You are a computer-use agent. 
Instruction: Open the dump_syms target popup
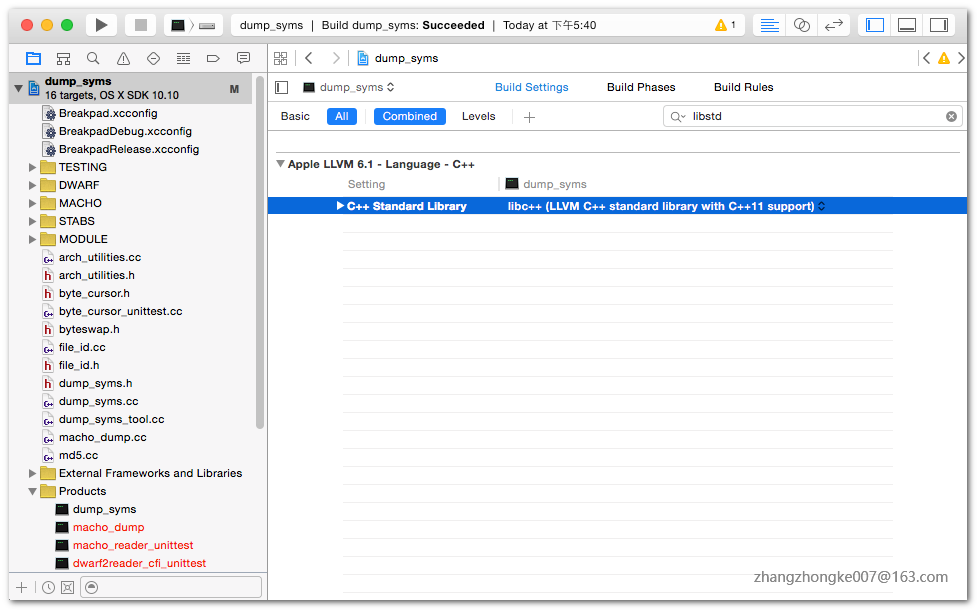(348, 87)
